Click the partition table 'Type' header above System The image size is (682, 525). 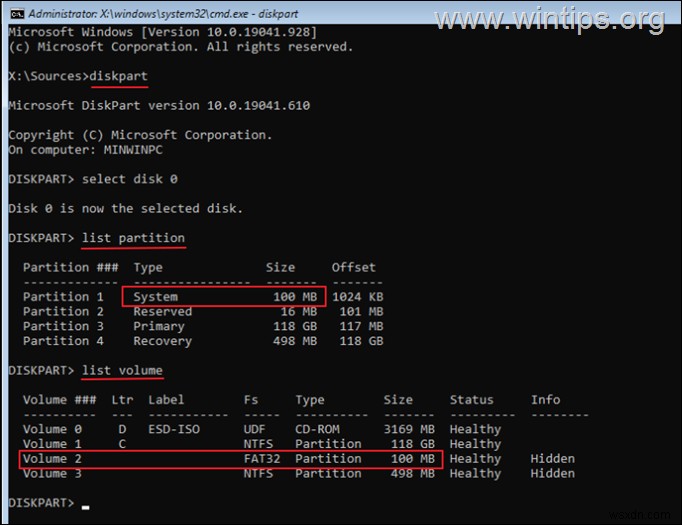148,268
